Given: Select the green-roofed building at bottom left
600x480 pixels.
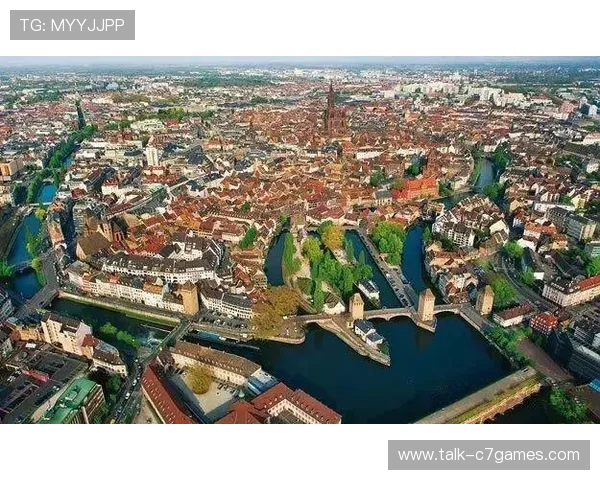Looking at the screenshot, I should click(72, 400).
